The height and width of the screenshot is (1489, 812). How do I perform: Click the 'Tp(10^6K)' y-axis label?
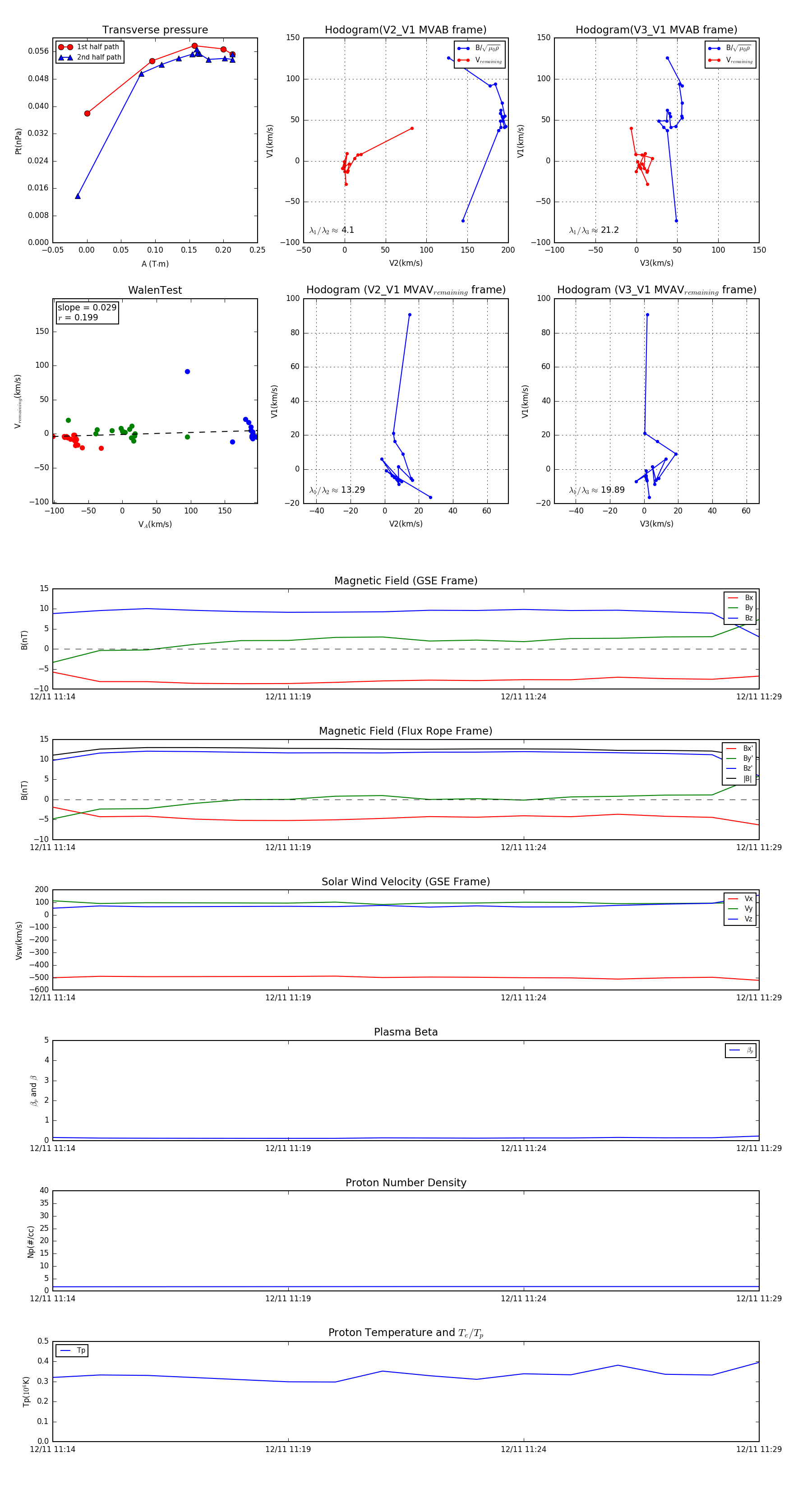[27, 1392]
